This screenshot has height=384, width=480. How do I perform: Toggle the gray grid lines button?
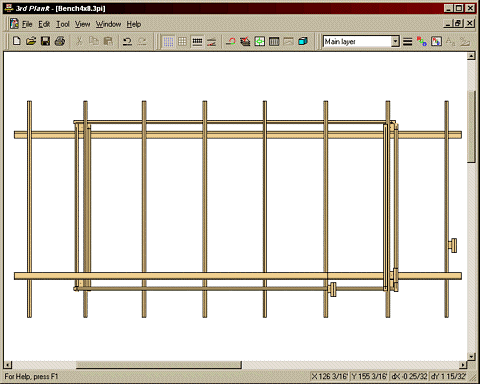click(182, 41)
